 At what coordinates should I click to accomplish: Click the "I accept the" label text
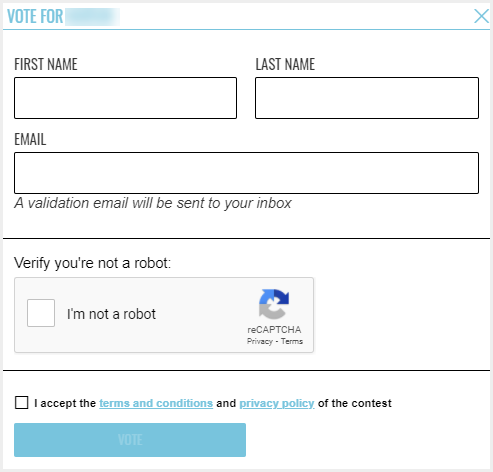click(x=65, y=403)
